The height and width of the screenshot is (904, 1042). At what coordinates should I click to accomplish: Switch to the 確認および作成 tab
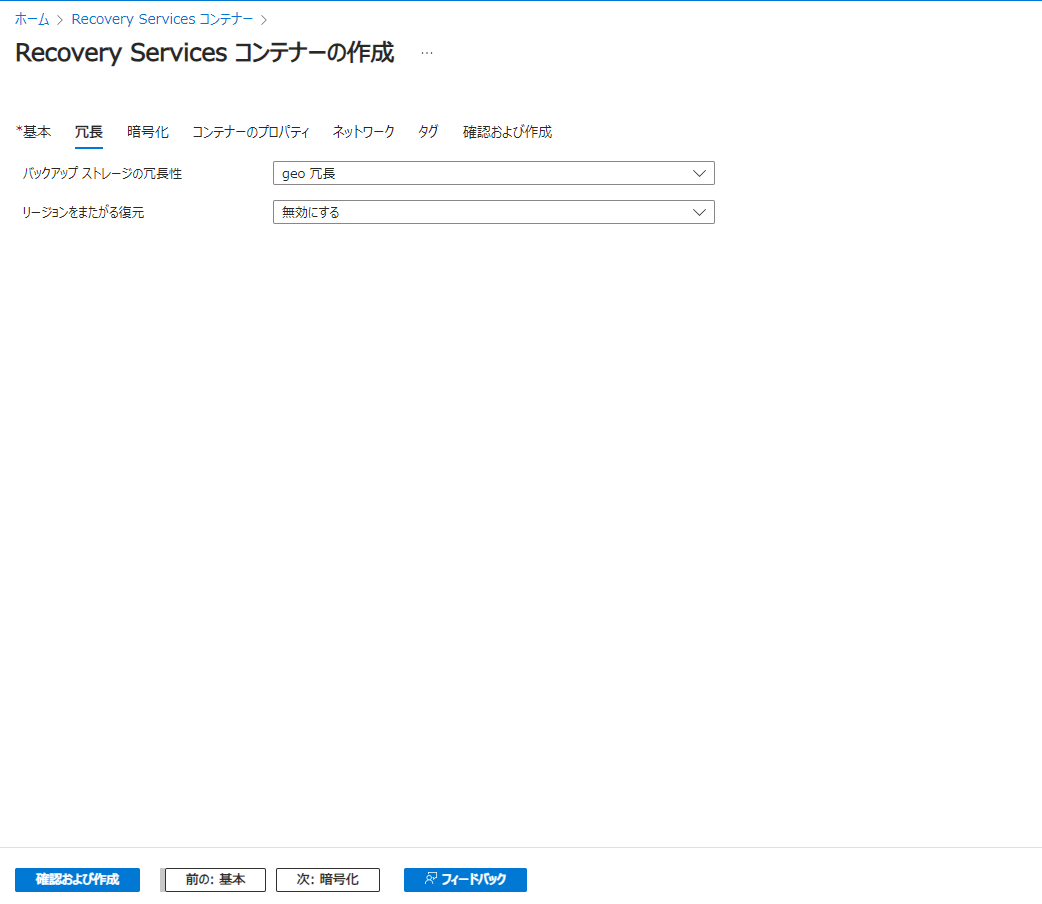tap(507, 131)
